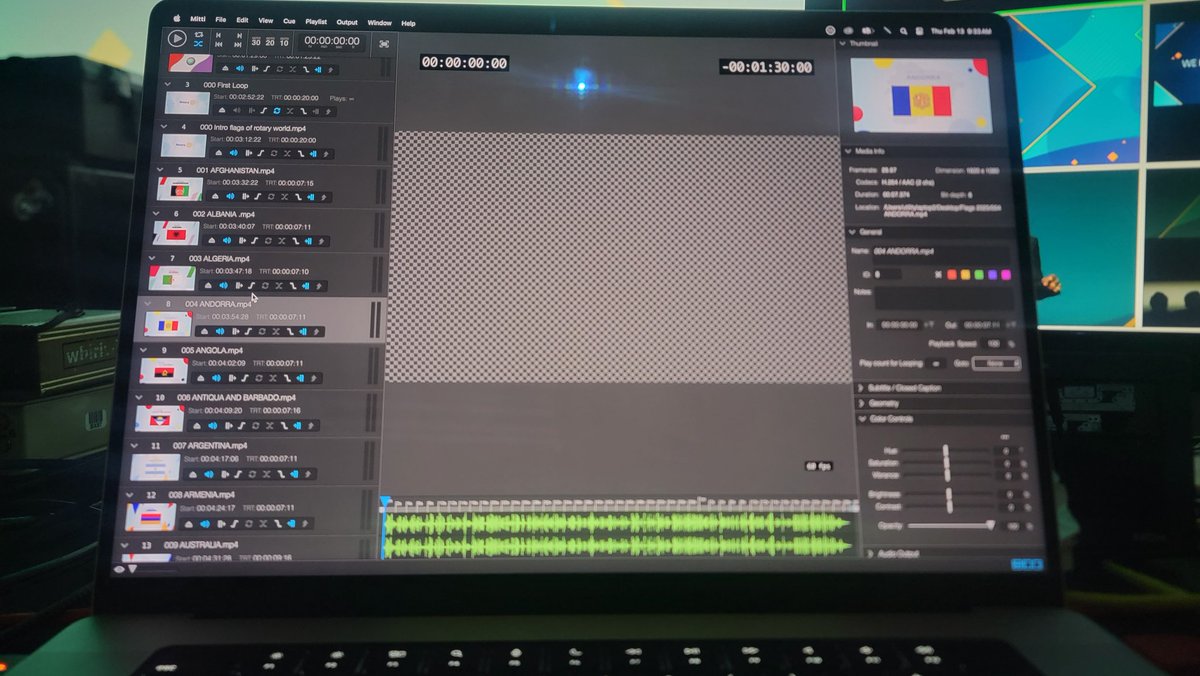This screenshot has width=1200, height=676.
Task: Click the crossed-arrows icon on 004 ANDORRA cue
Action: (x=277, y=331)
